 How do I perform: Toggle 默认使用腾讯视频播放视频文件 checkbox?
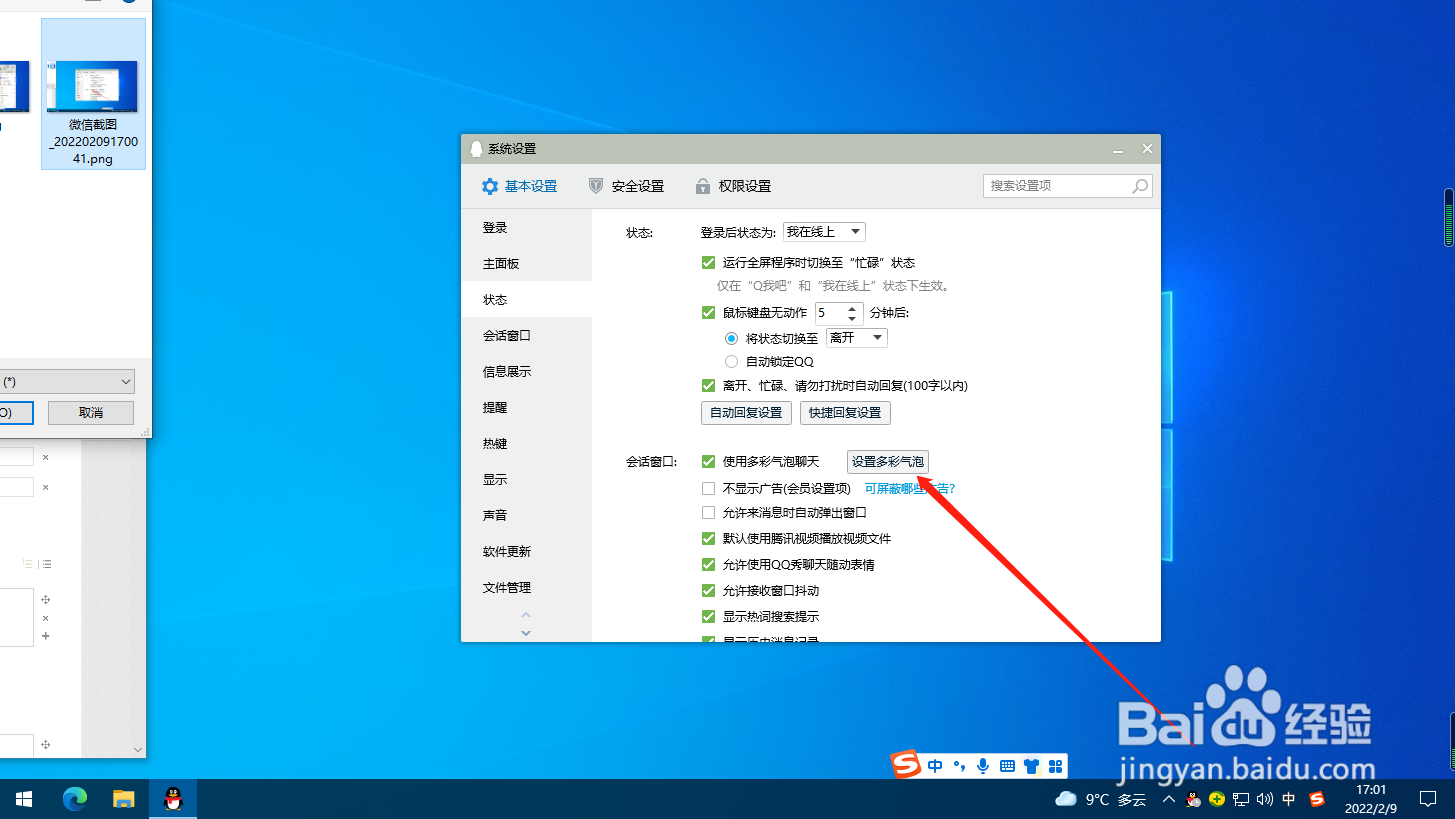click(709, 538)
